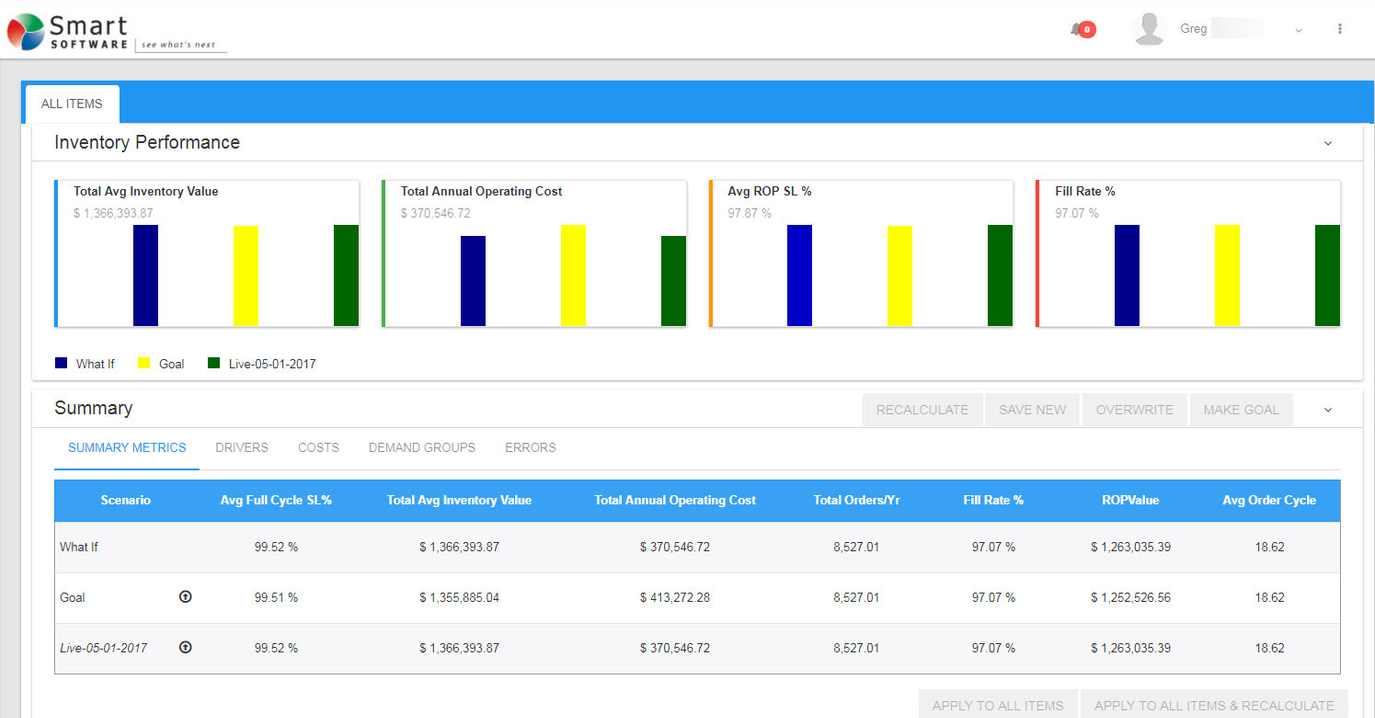Open the ERRORS tab

pos(530,448)
